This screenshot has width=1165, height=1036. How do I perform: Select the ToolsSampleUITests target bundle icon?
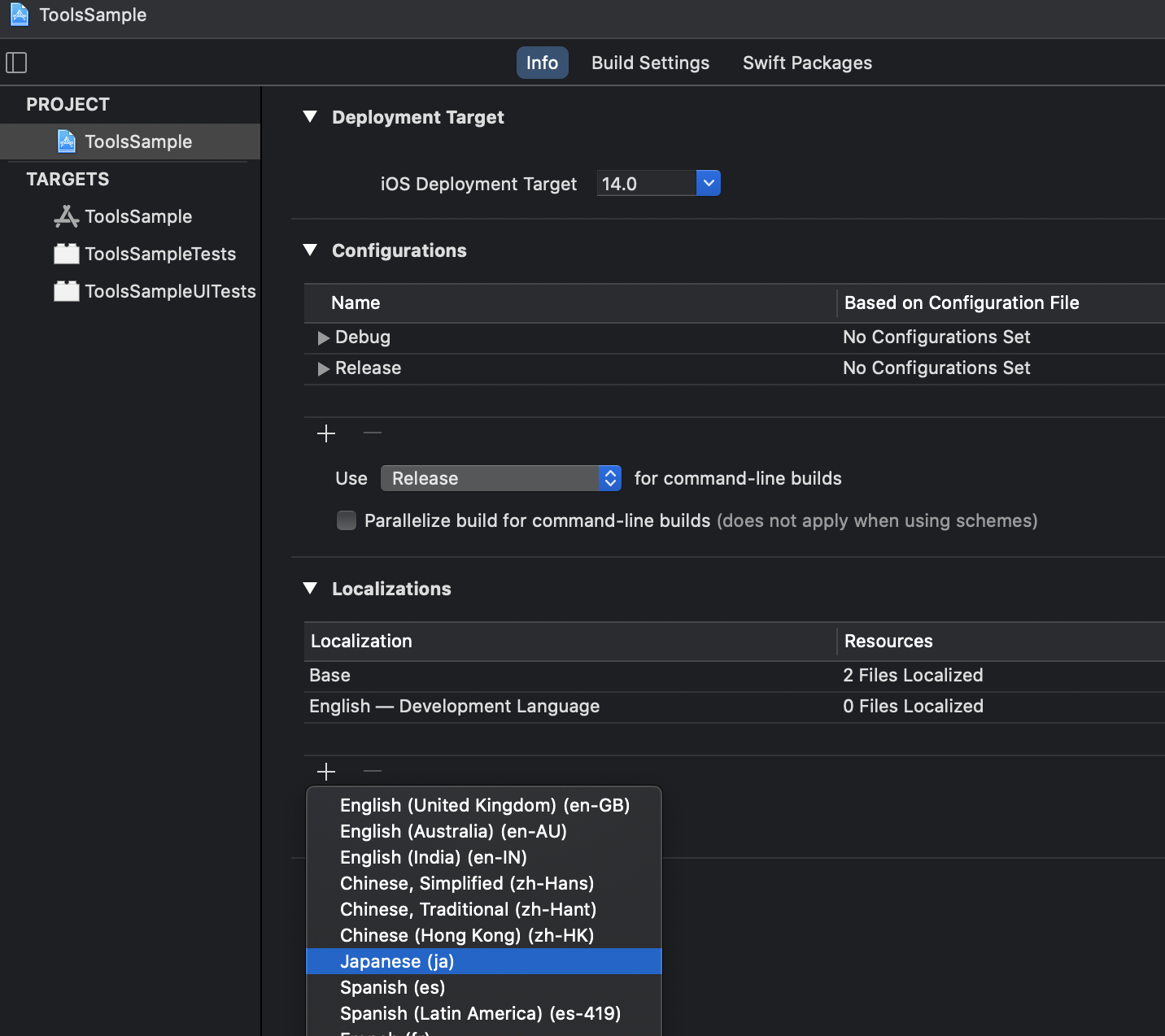tap(66, 291)
